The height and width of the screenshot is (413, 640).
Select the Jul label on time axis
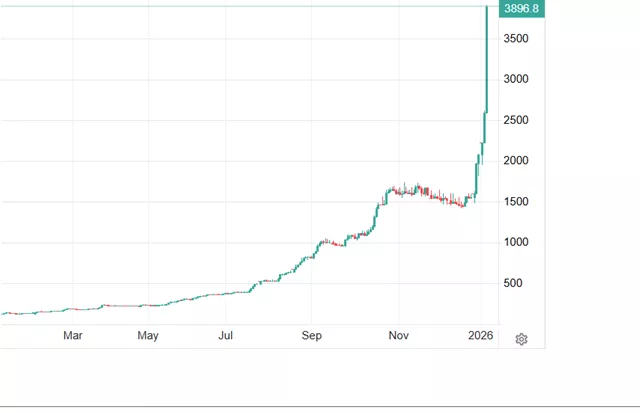point(227,336)
